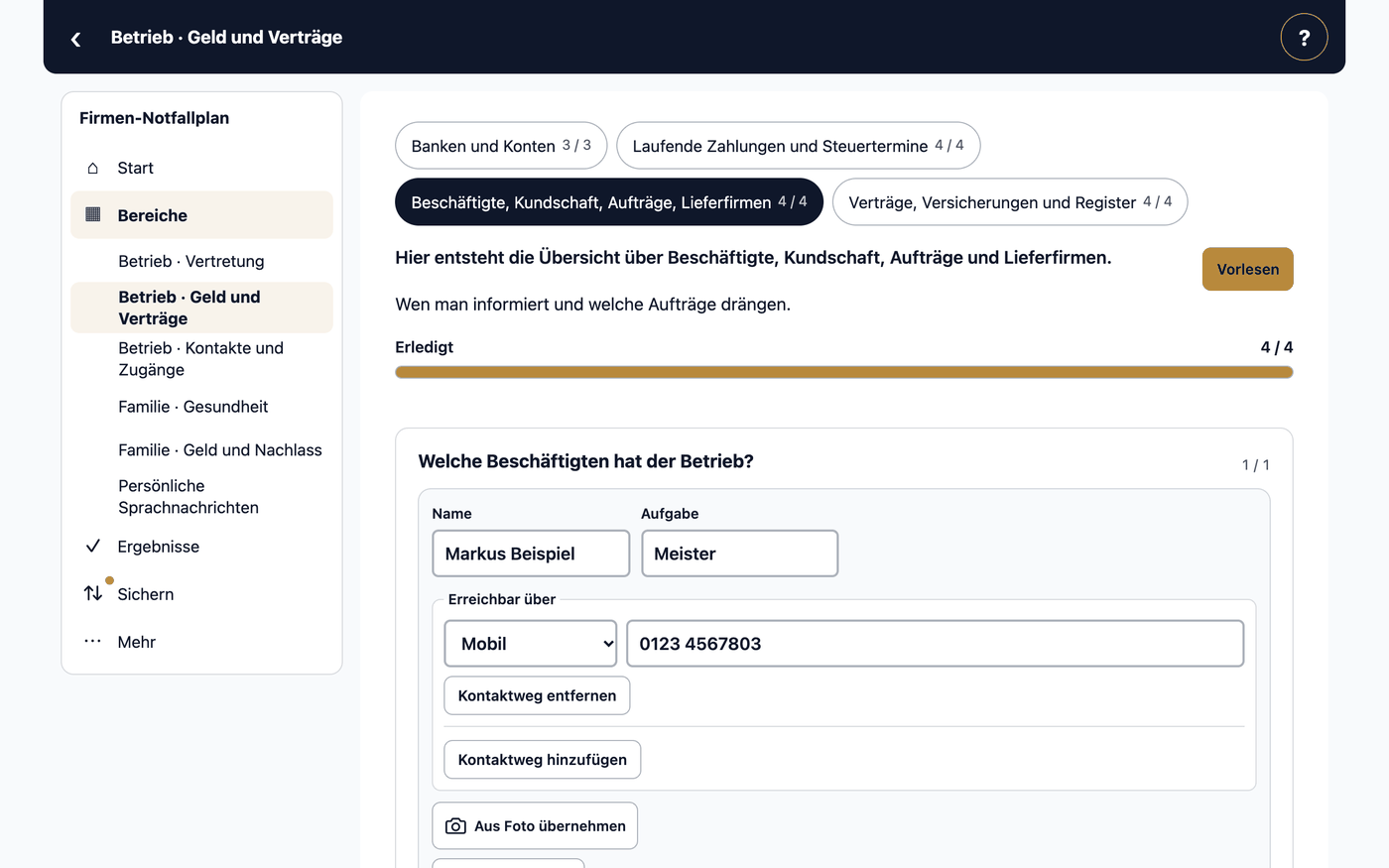Switch to Banken und Konten tab
This screenshot has height=868, width=1389.
[x=501, y=146]
